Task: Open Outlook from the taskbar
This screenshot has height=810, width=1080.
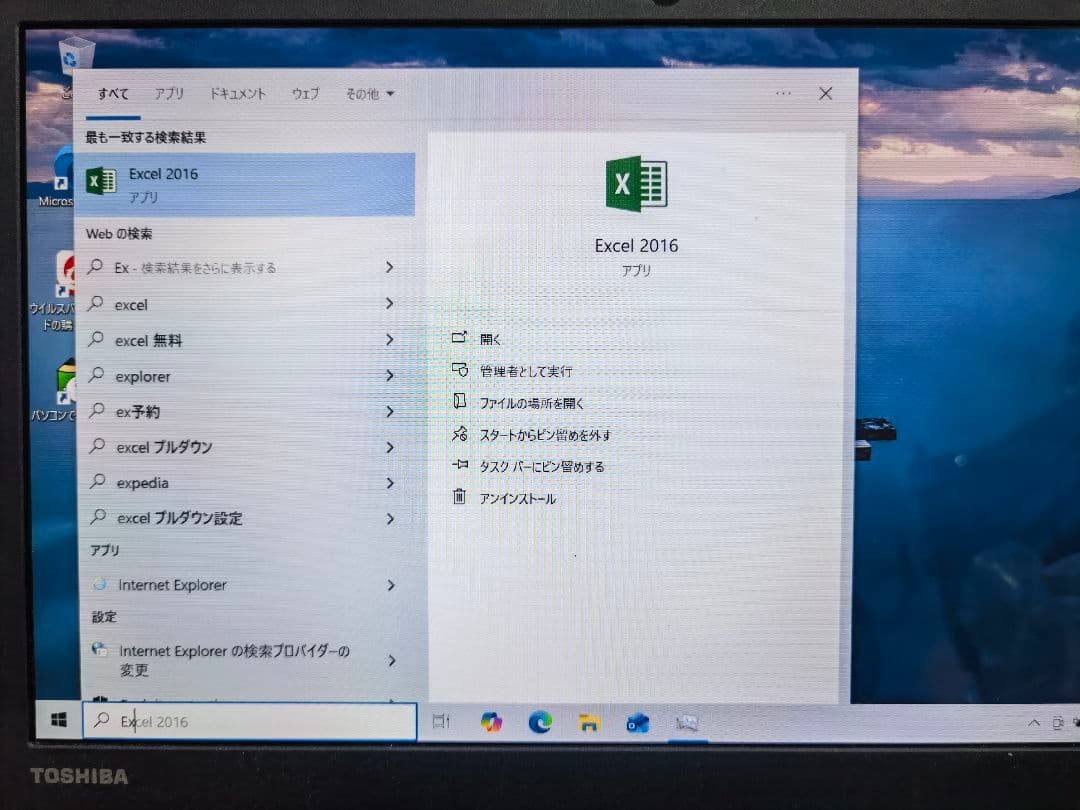Action: click(x=637, y=722)
